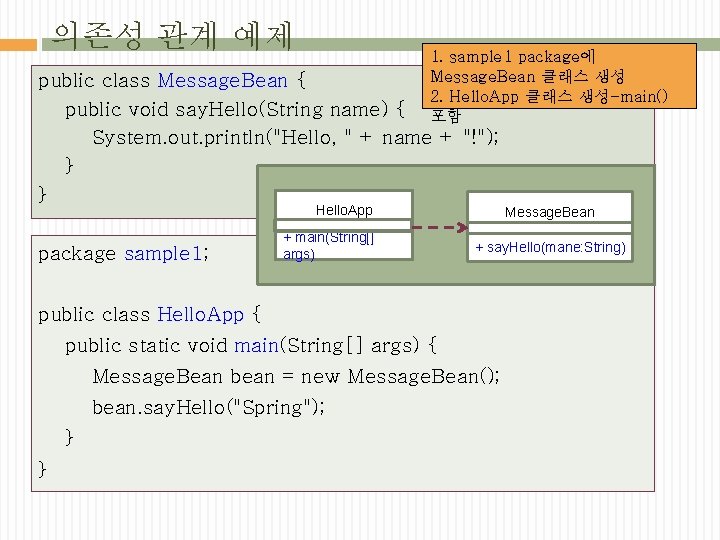This screenshot has height=540, width=720.
Task: Click the 'package sample1;' line
Action: [123, 254]
